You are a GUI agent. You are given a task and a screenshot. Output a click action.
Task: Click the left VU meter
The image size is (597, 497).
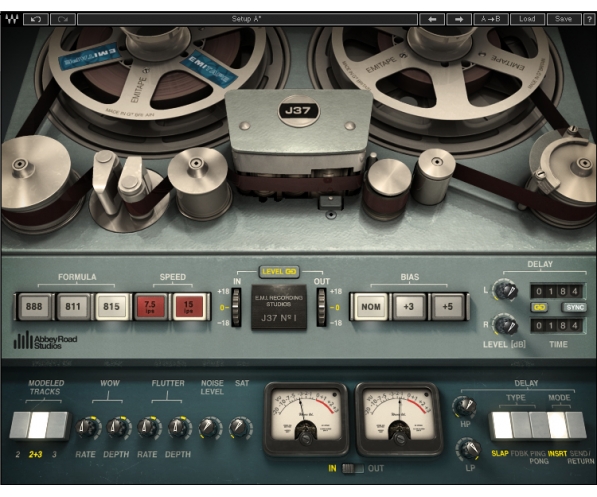(306, 419)
